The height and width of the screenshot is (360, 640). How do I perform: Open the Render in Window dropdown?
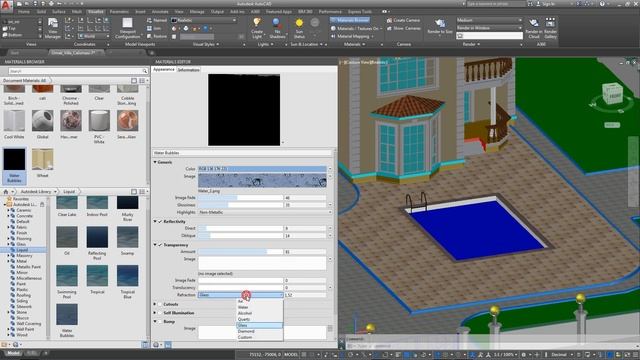click(x=489, y=28)
